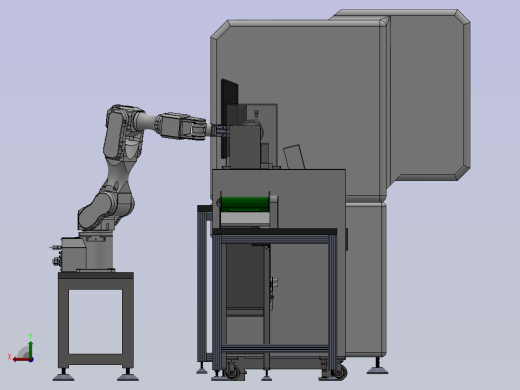Image resolution: width=520 pixels, height=390 pixels.
Task: Select the green conveyor belt on the cart
Action: (x=245, y=204)
